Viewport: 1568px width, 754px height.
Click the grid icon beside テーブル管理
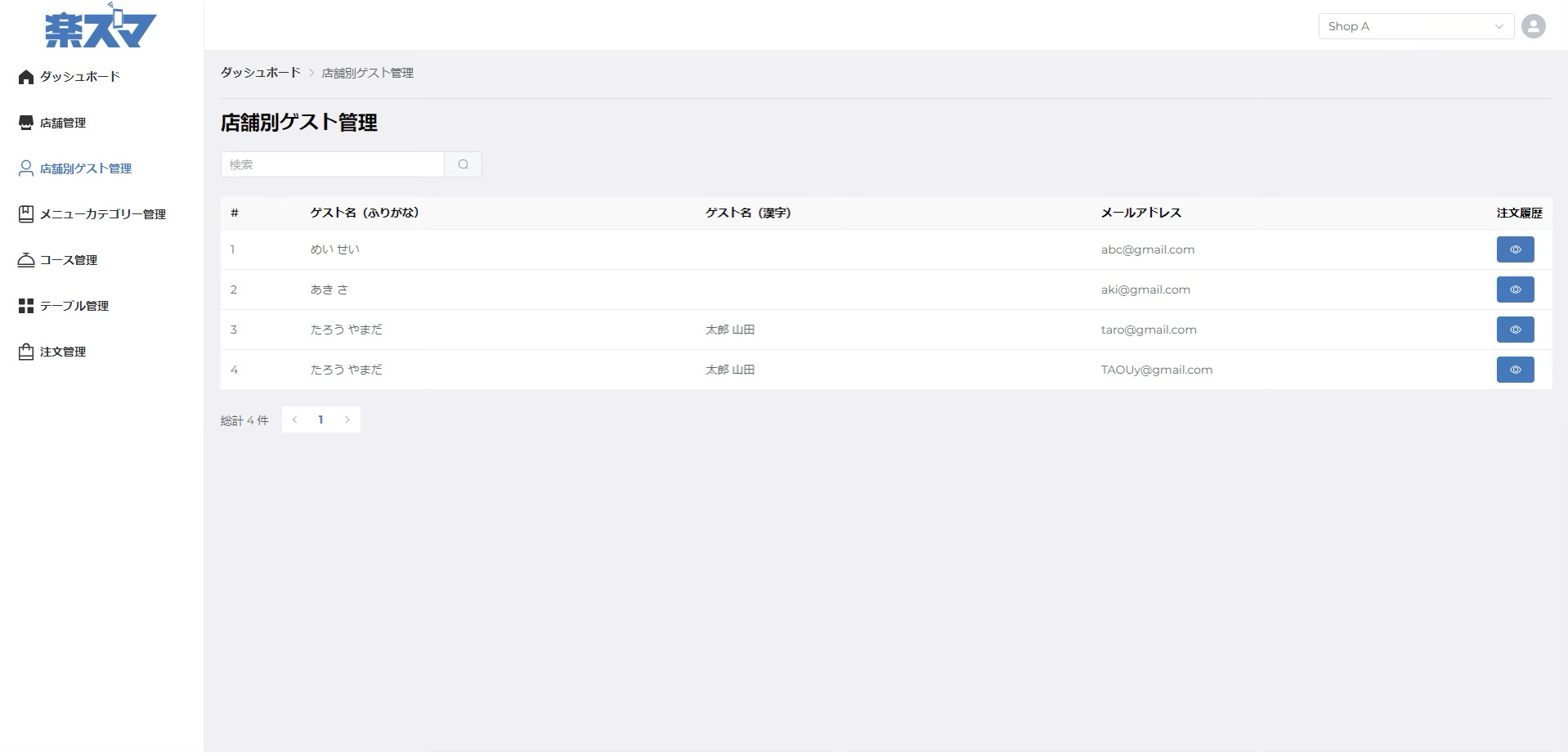tap(26, 306)
